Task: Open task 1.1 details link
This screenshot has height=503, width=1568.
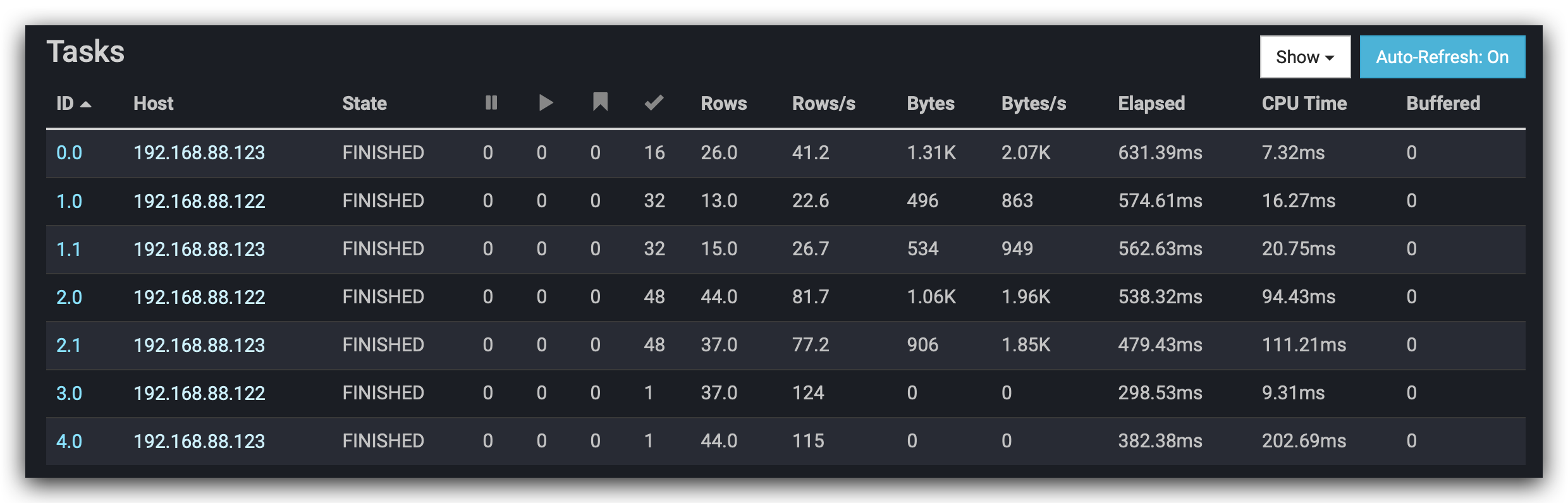Action: click(x=68, y=249)
